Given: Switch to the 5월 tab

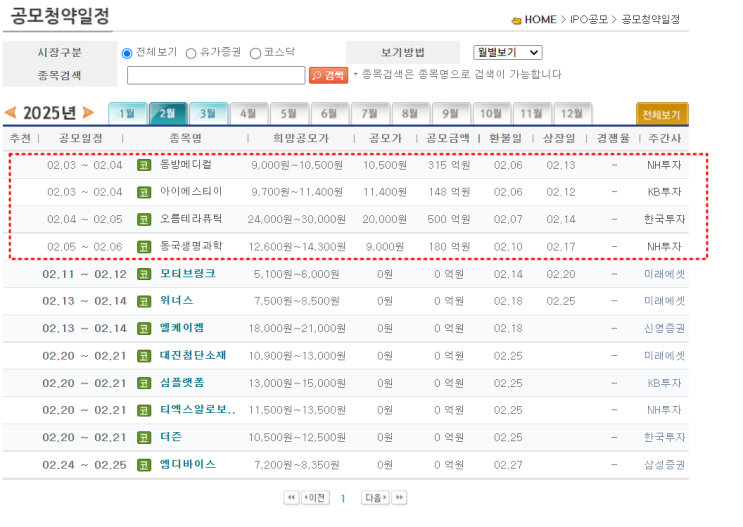Looking at the screenshot, I should [x=289, y=114].
